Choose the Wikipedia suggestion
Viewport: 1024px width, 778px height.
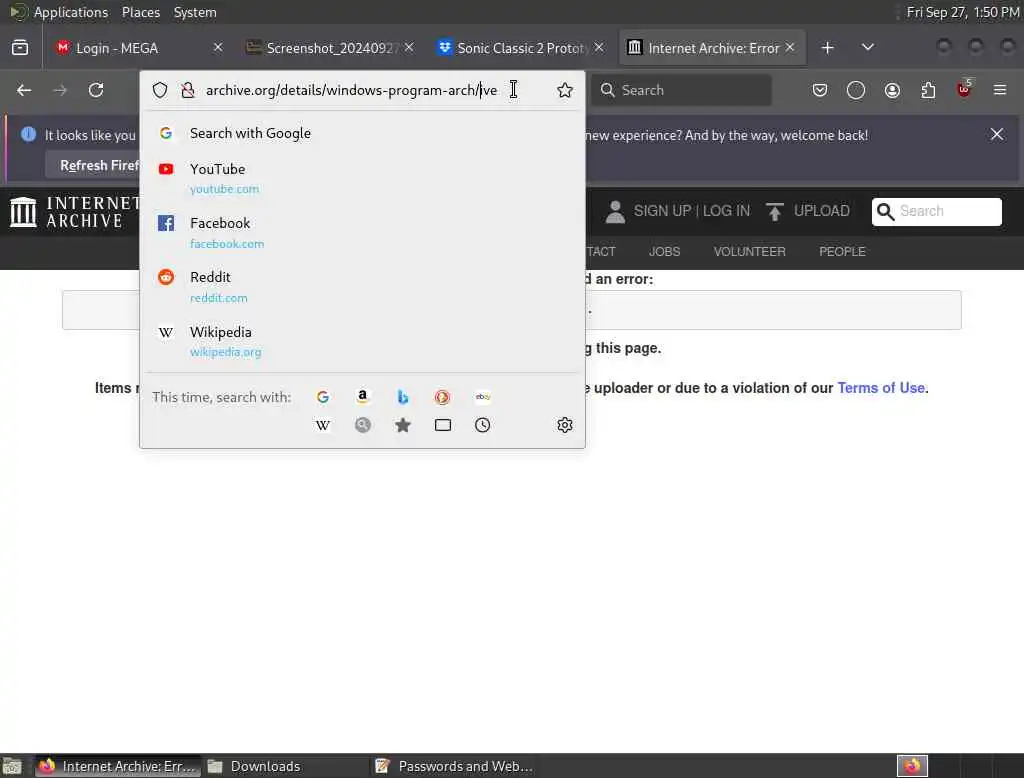[x=362, y=341]
